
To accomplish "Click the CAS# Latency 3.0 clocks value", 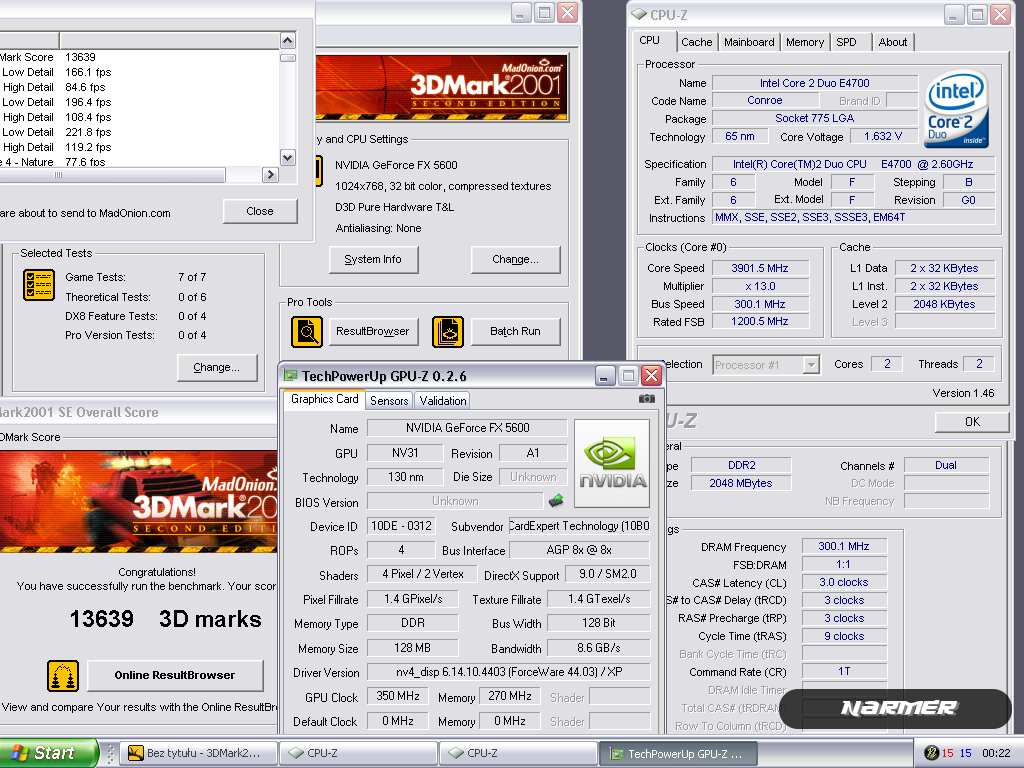I will coord(844,582).
